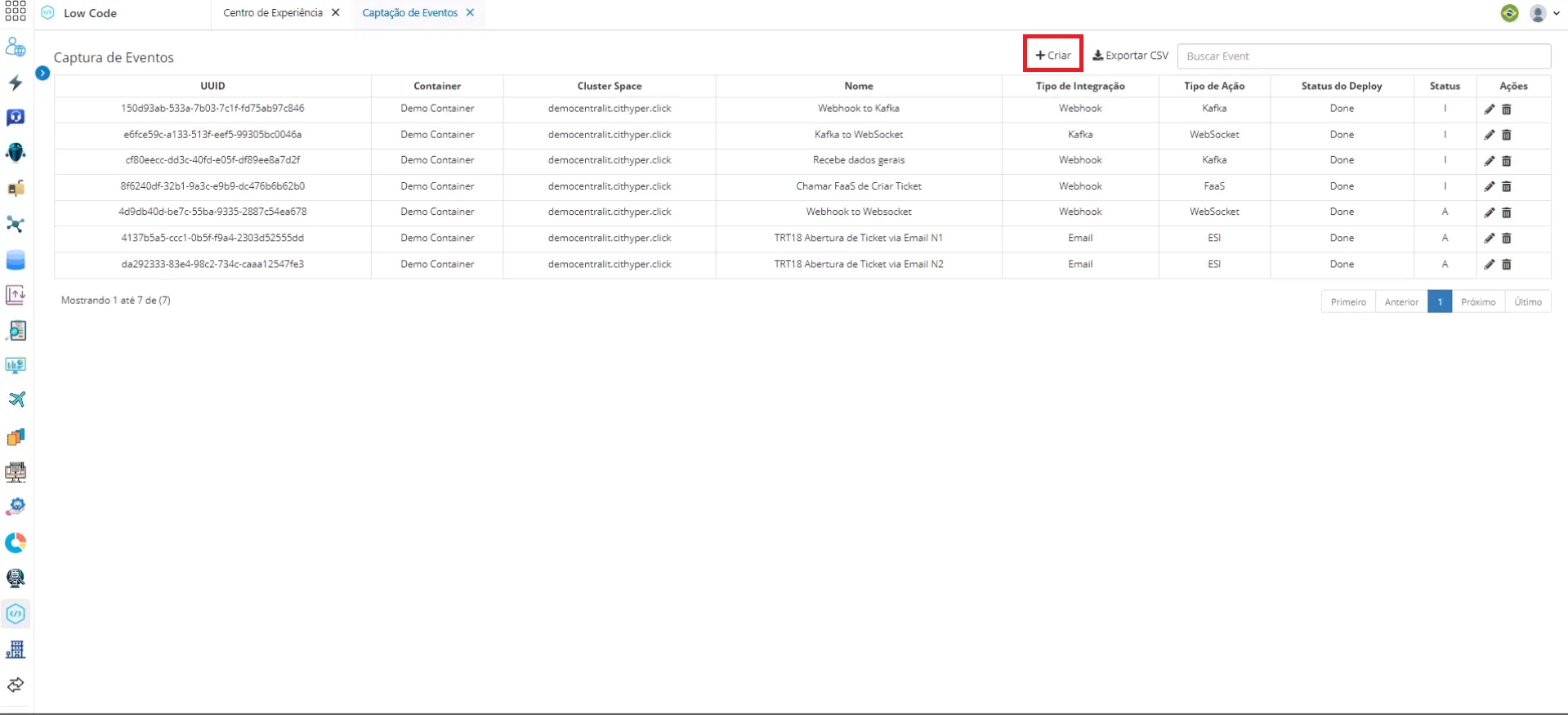Open the desktop computer sidebar icon
The image size is (1568, 715).
click(x=16, y=471)
